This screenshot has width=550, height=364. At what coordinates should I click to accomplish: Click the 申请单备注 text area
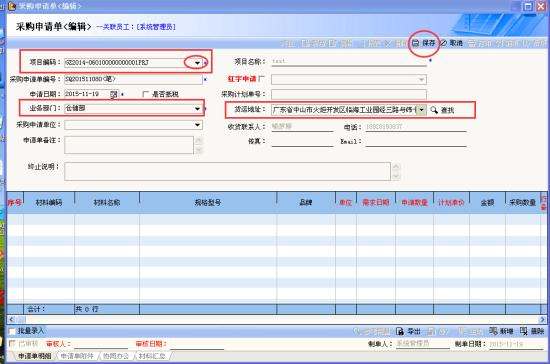[129, 145]
